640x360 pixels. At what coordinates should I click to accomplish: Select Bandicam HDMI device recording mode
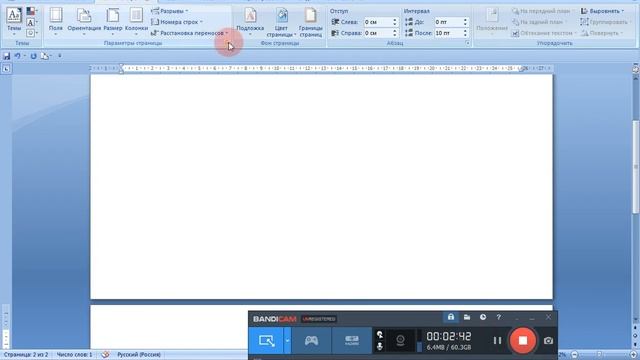click(351, 340)
